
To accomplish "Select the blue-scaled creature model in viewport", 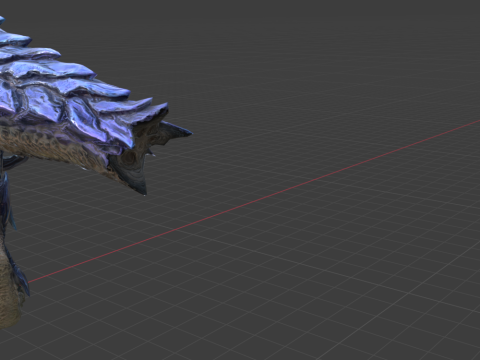I will 67,110.
